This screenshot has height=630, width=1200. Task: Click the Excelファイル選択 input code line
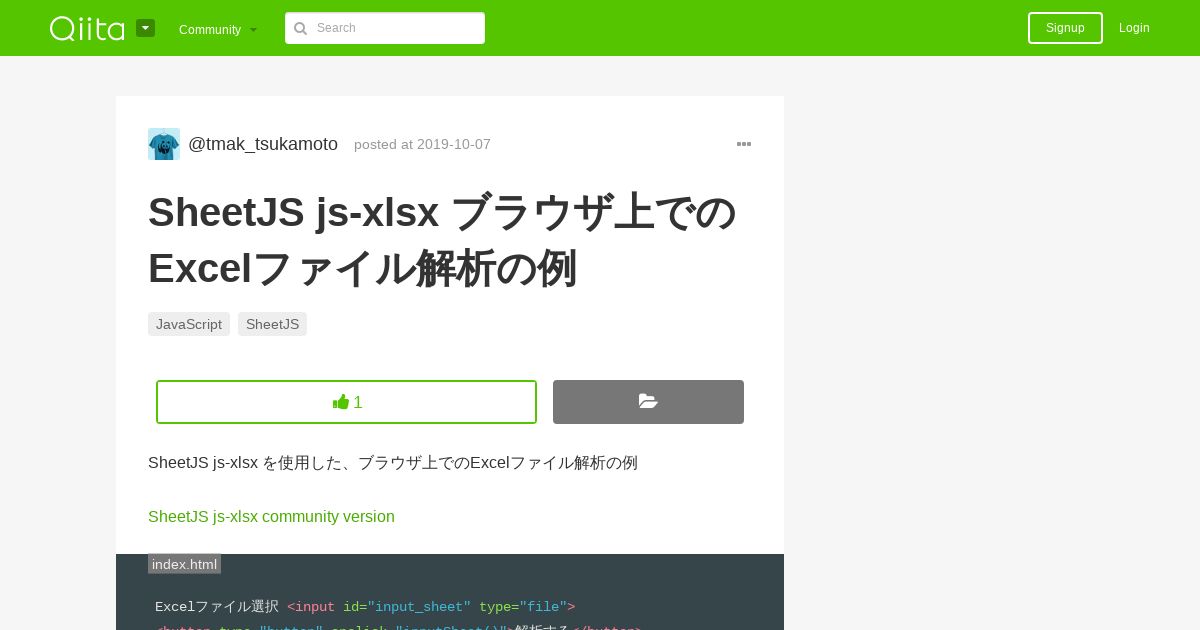tap(365, 607)
